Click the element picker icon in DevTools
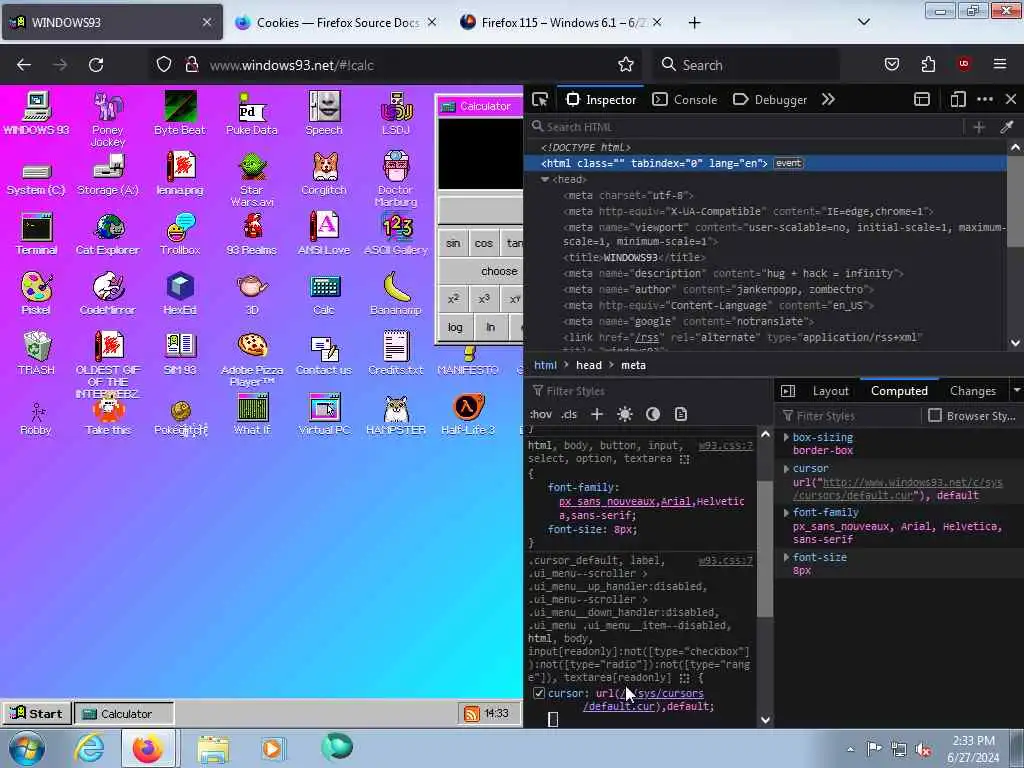This screenshot has height=768, width=1024. 540,99
